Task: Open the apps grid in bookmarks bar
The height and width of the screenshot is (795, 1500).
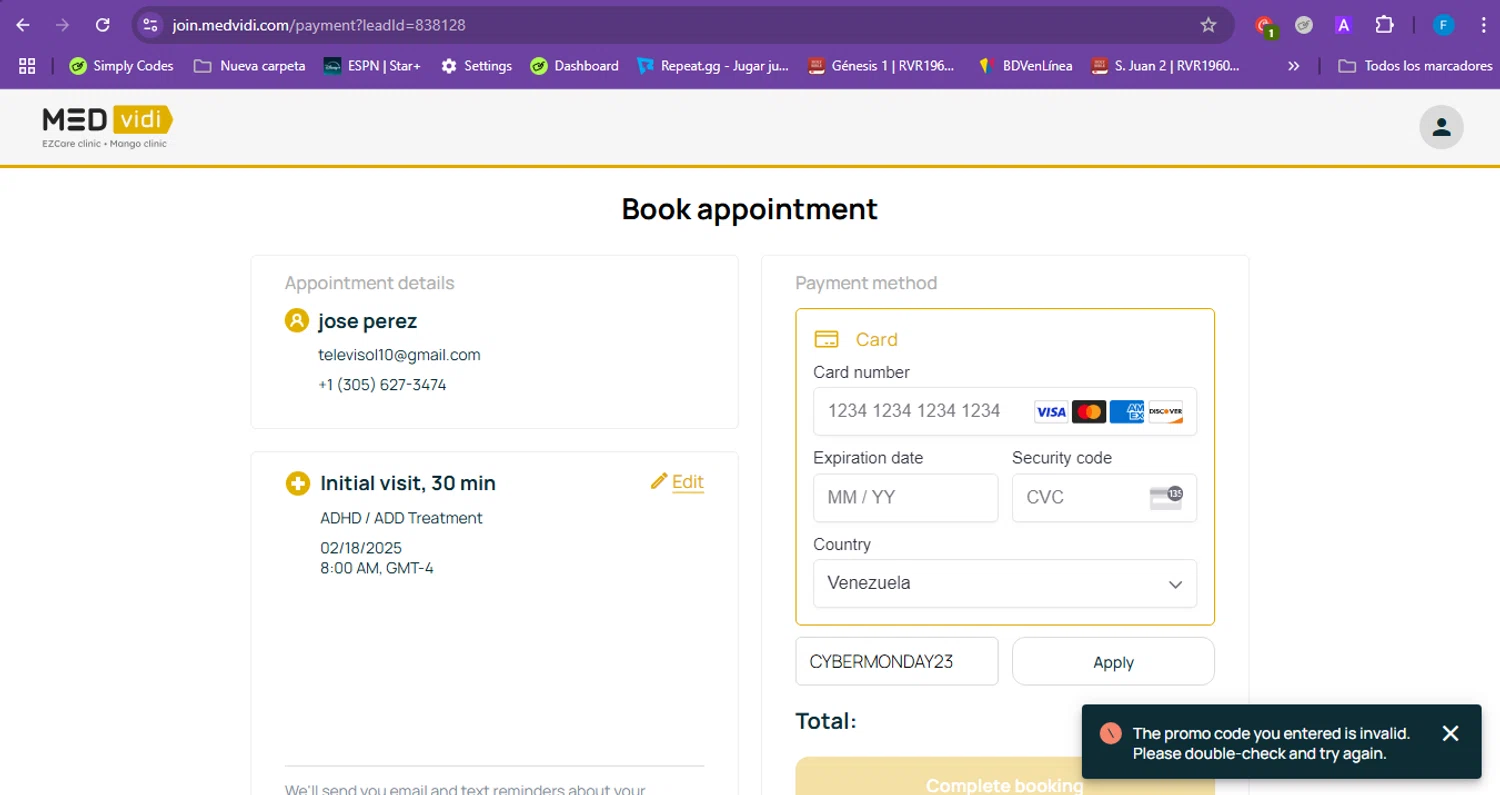Action: pos(27,66)
